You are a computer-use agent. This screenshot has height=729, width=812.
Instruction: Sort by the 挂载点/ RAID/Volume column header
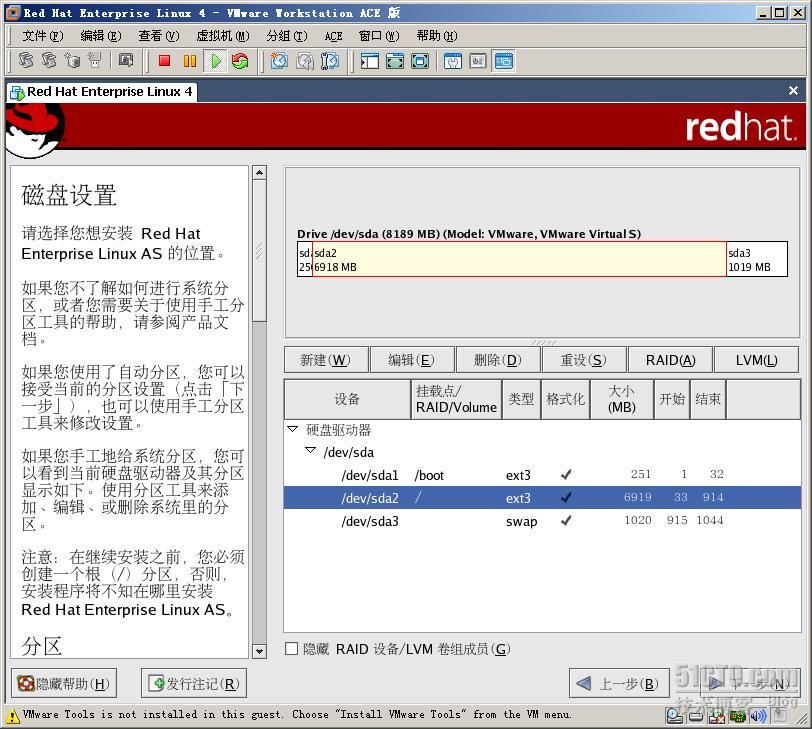456,399
